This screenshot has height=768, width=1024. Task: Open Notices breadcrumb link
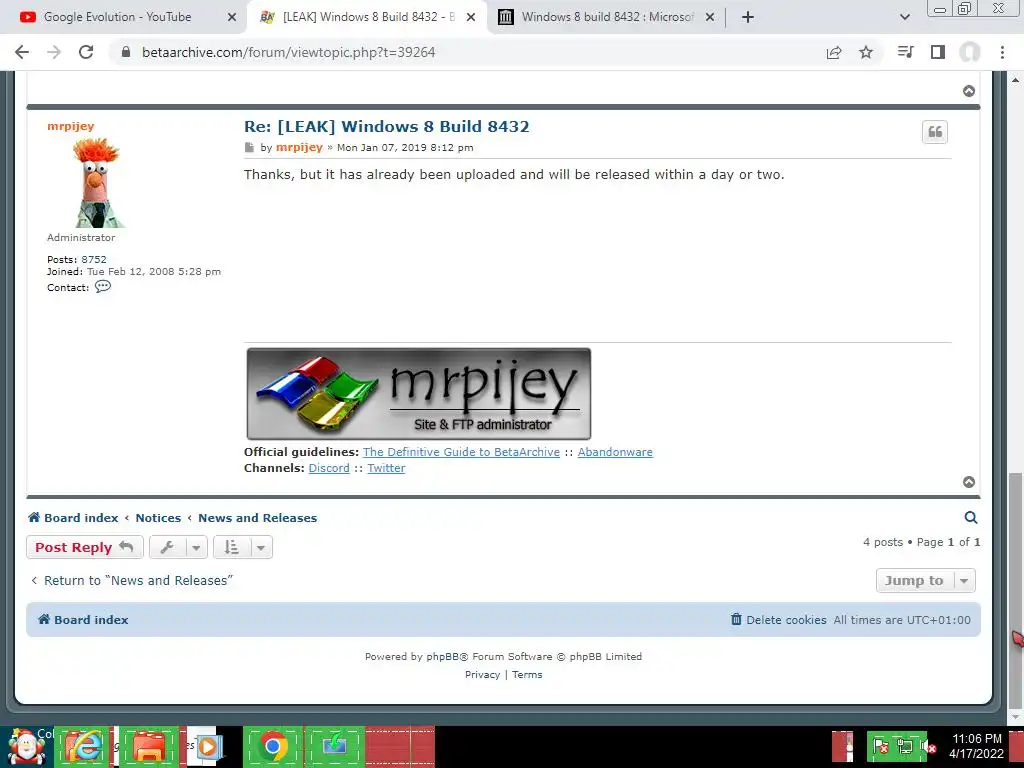point(158,518)
